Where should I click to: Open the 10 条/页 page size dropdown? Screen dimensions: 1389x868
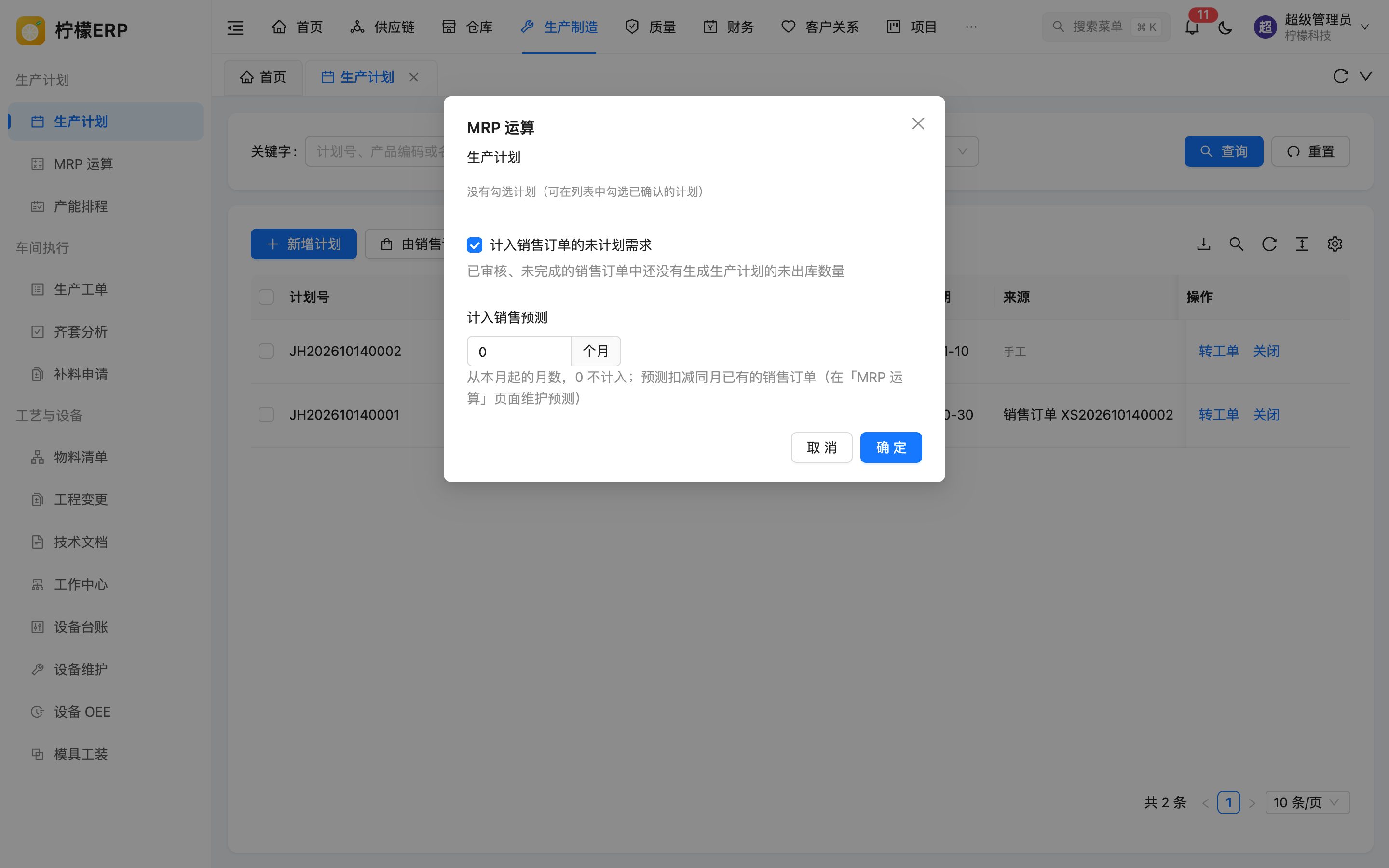point(1307,802)
